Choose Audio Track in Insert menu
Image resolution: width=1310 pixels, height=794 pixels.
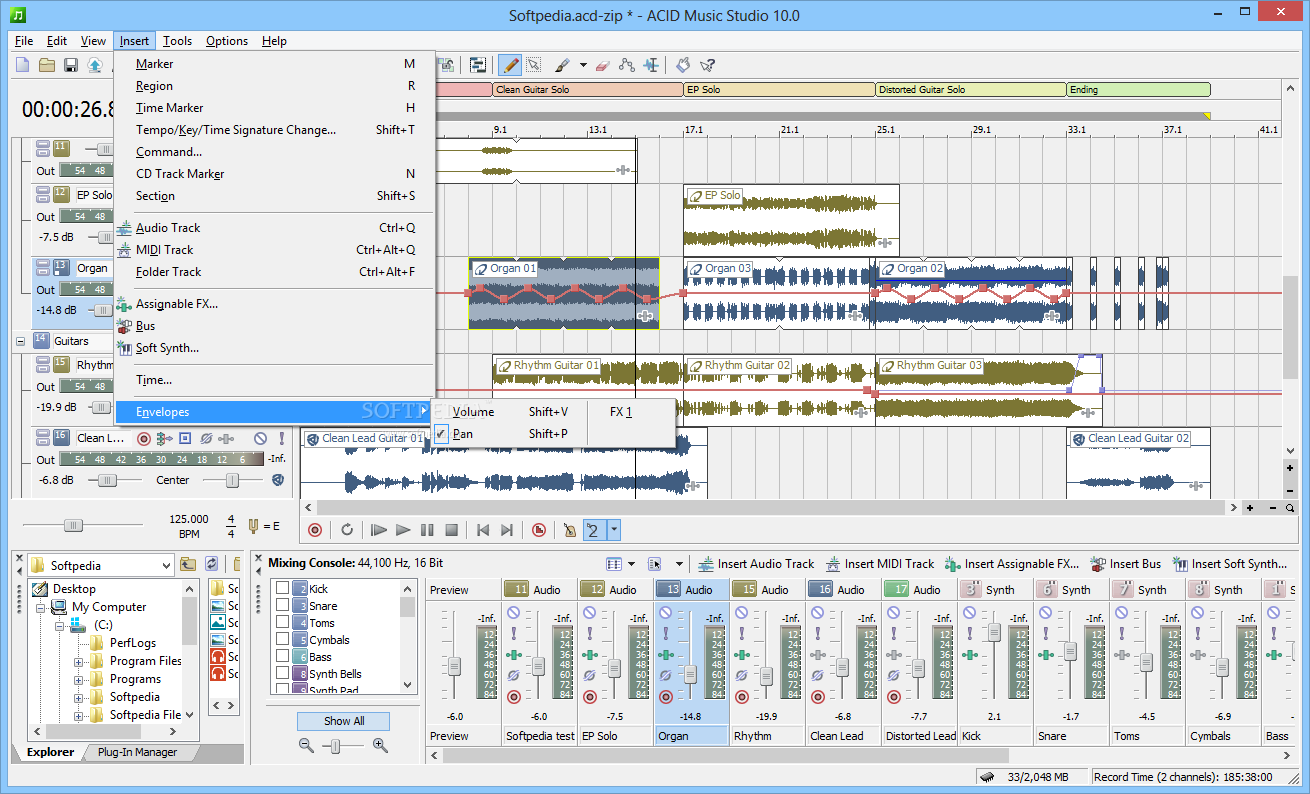pyautogui.click(x=274, y=228)
